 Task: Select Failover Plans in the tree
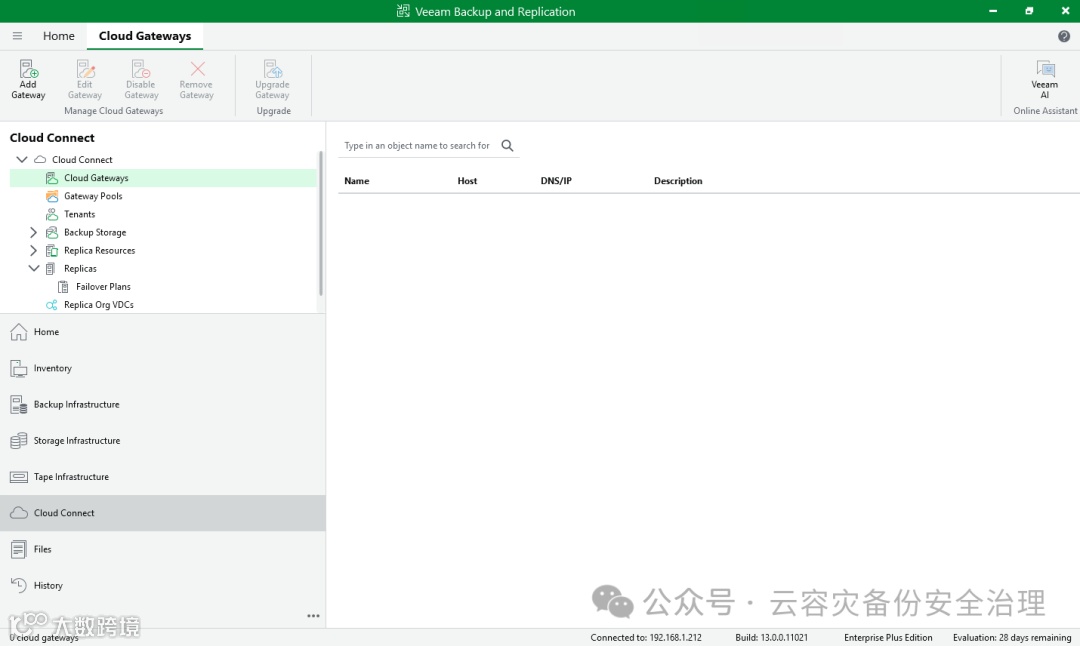pyautogui.click(x=103, y=286)
